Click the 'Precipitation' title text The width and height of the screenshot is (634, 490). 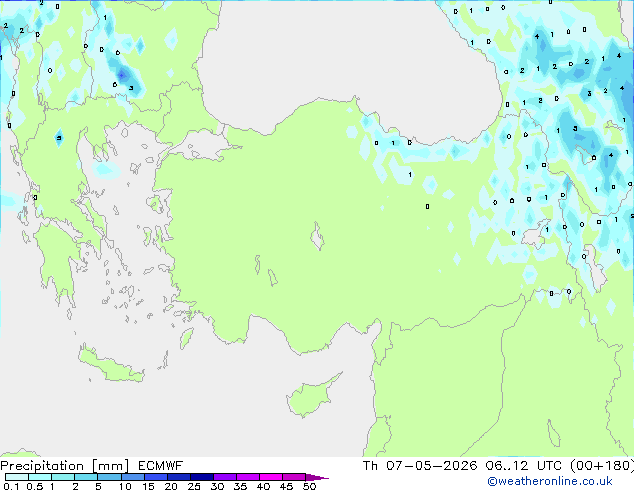[x=42, y=466]
